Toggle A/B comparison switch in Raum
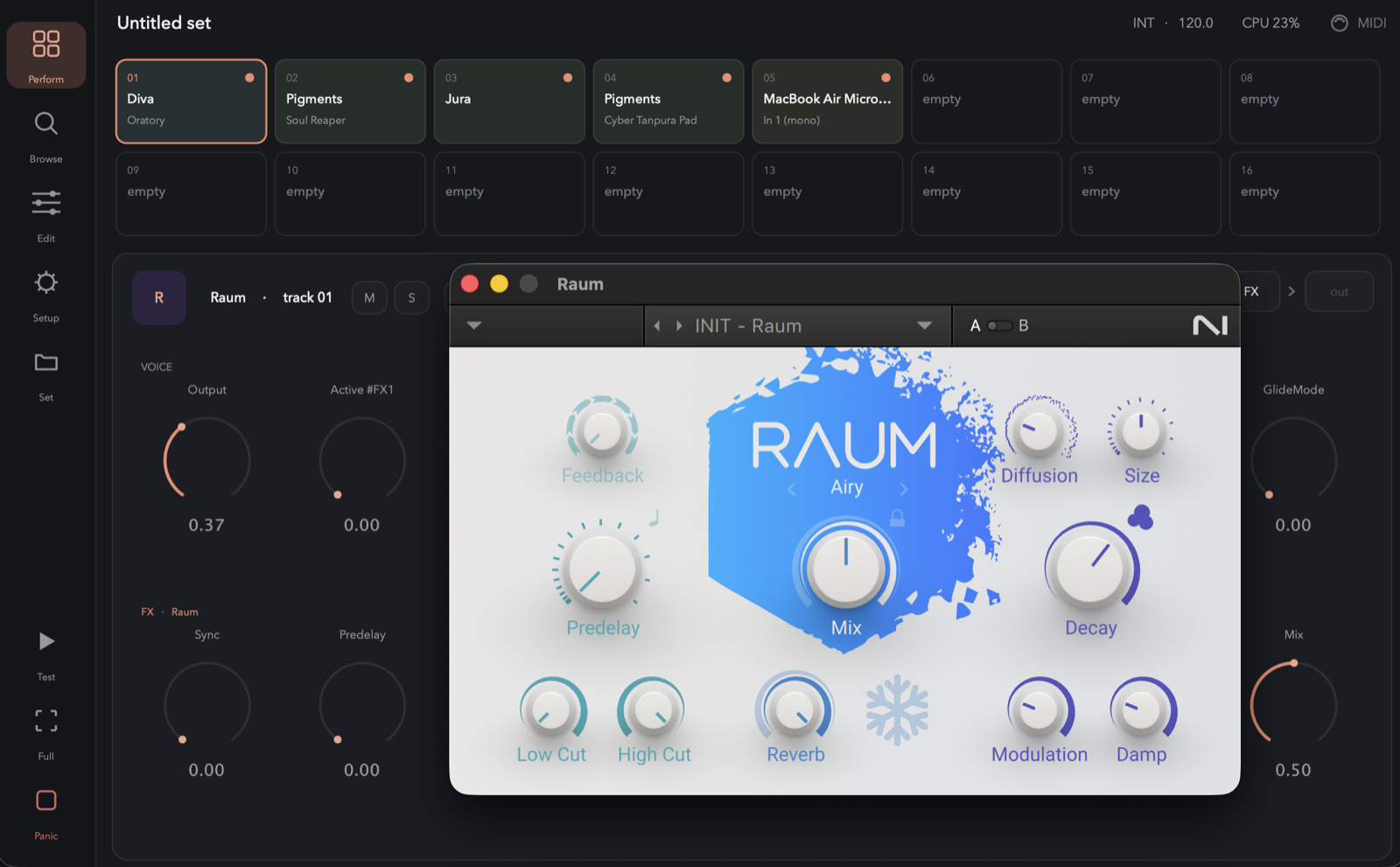 (999, 325)
